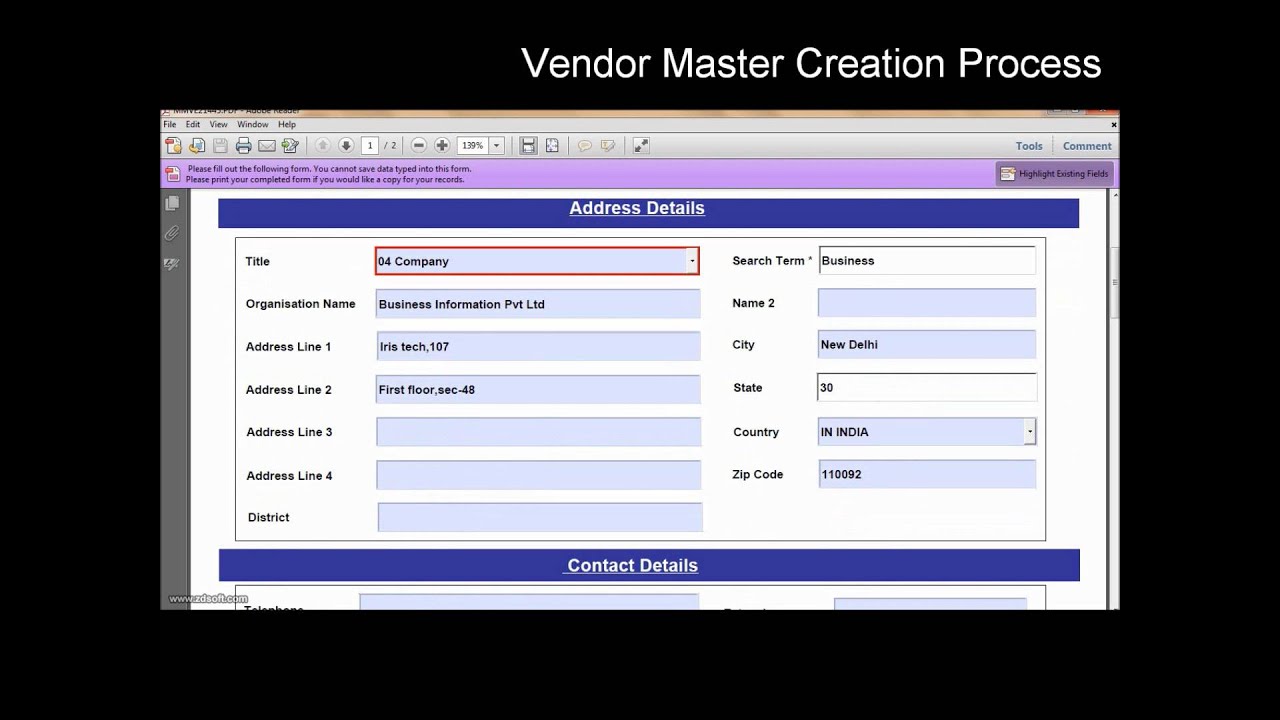Click the Save floppy disk icon
Screen dimensions: 1280x720
coord(220,146)
